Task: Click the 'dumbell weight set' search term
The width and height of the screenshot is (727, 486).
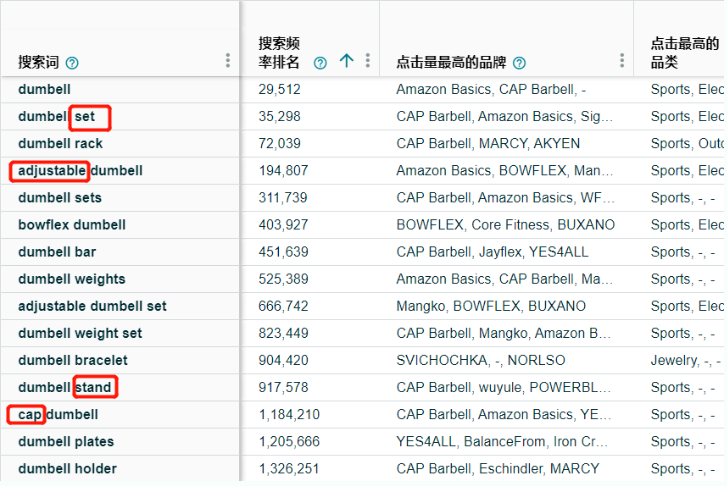Action: (x=80, y=333)
